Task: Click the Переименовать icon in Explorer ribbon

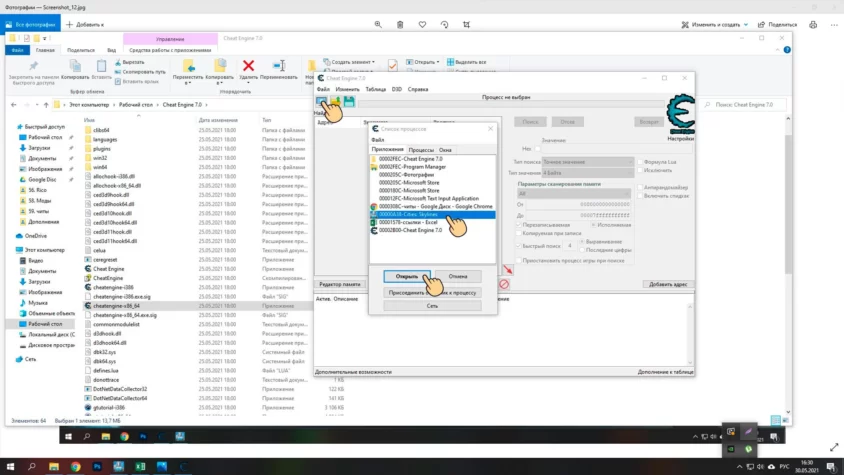Action: pyautogui.click(x=279, y=66)
